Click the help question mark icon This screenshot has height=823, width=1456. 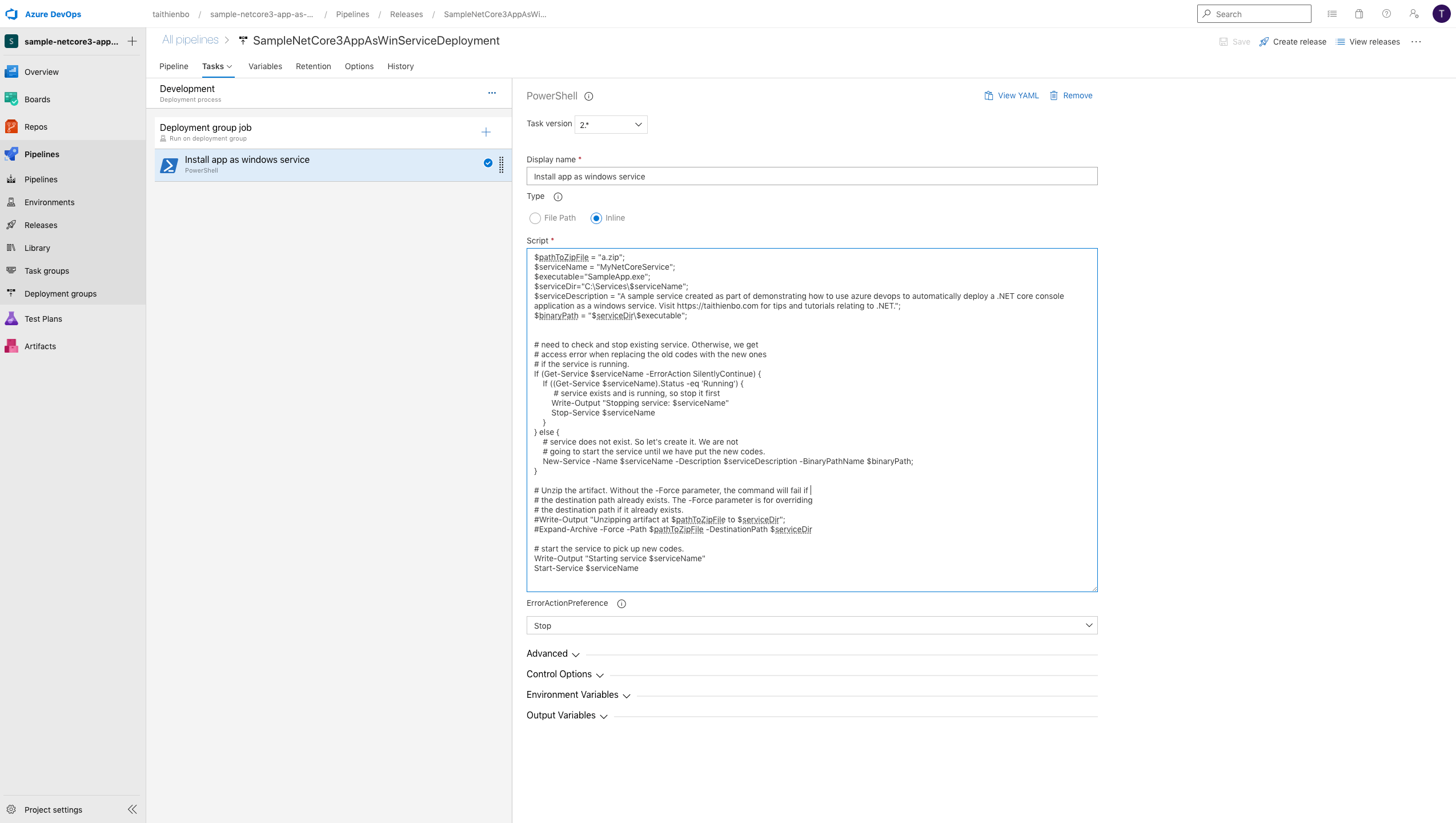(x=1386, y=14)
